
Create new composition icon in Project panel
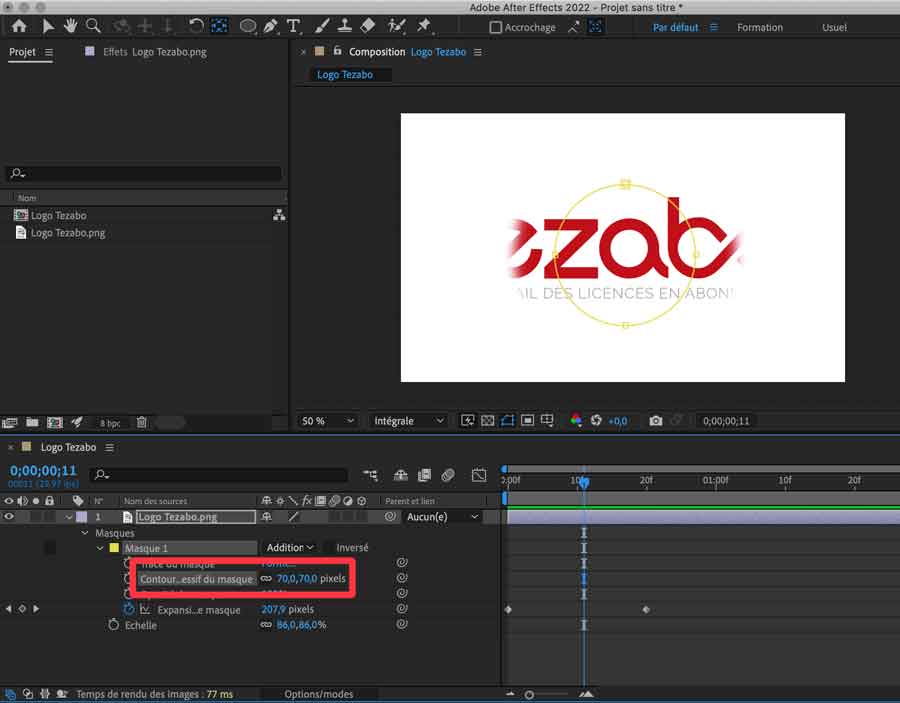point(55,423)
